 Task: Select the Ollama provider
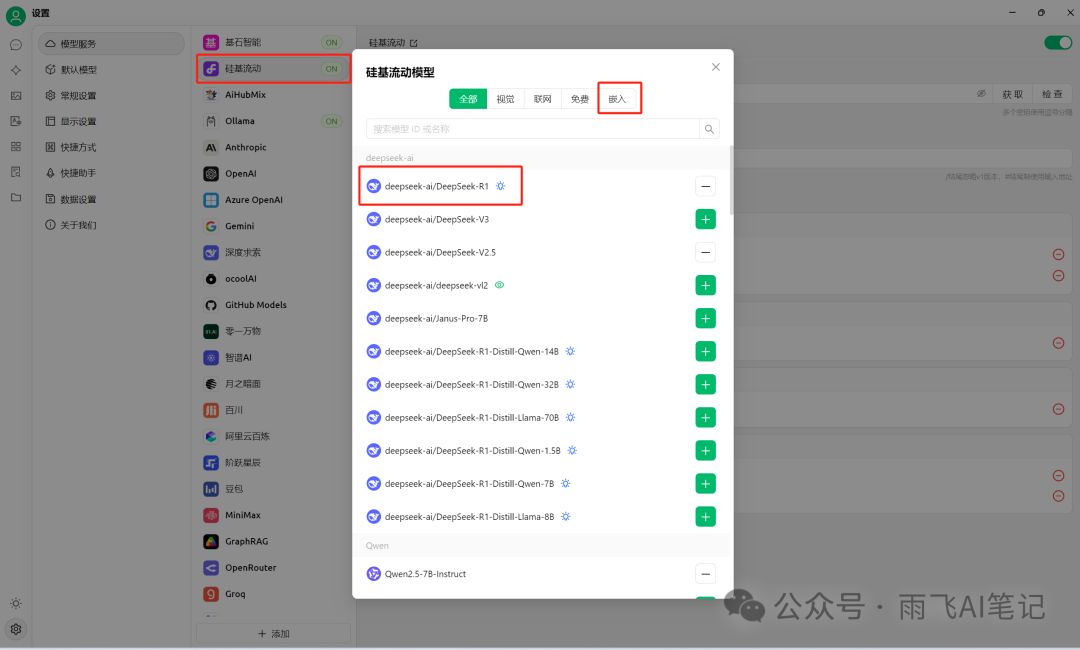[x=273, y=121]
